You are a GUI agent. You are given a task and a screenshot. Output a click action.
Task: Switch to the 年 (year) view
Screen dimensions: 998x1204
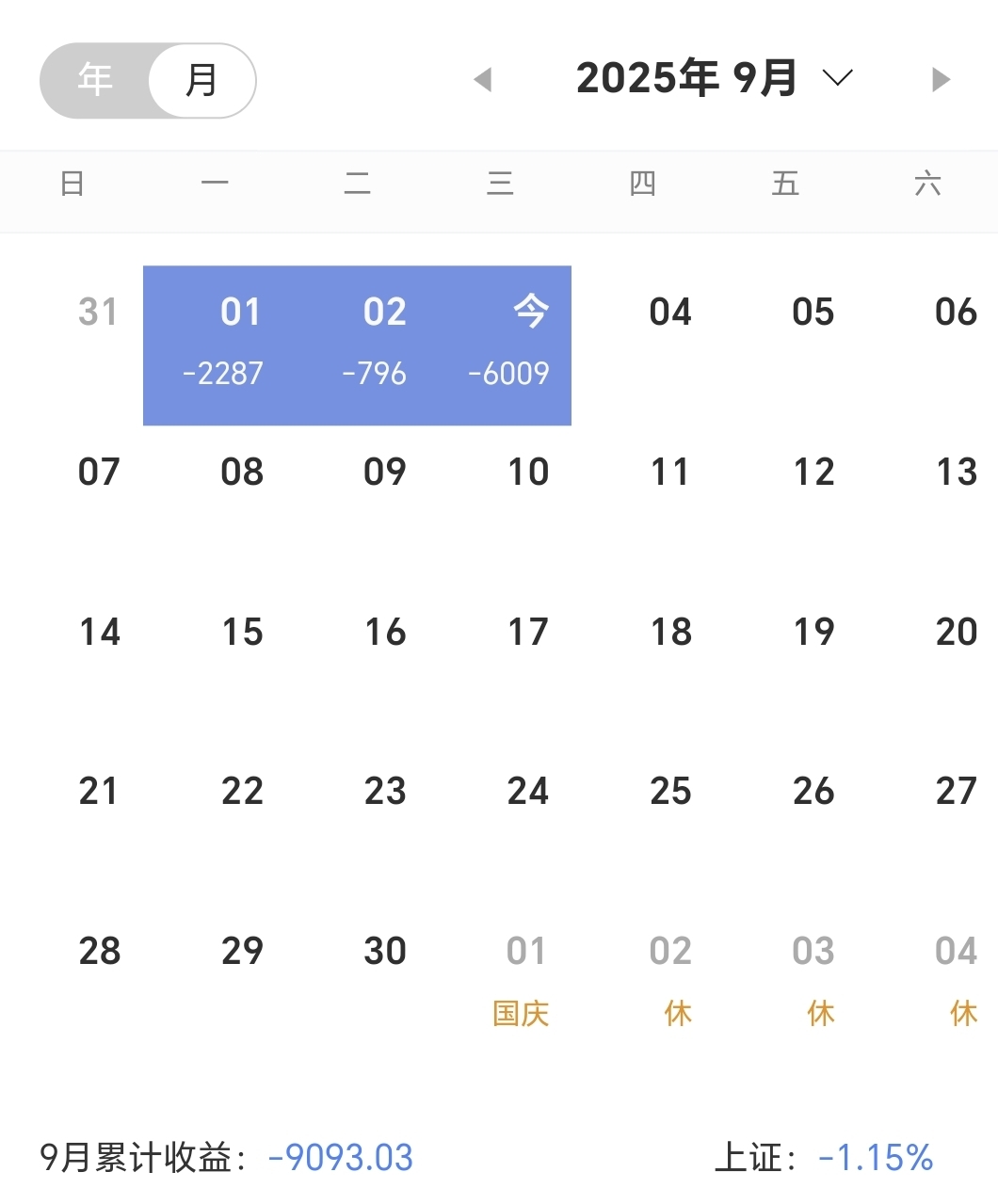coord(95,80)
